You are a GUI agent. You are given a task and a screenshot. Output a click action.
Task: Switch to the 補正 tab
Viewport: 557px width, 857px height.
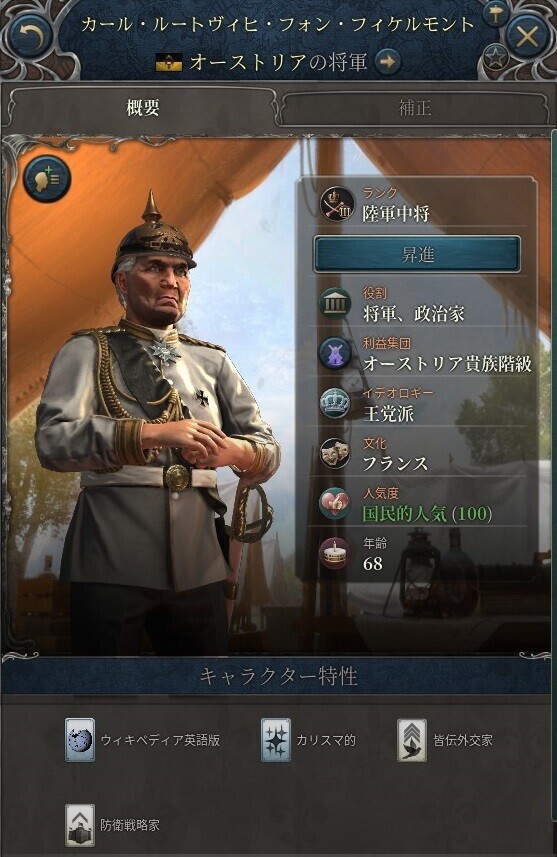pos(414,108)
